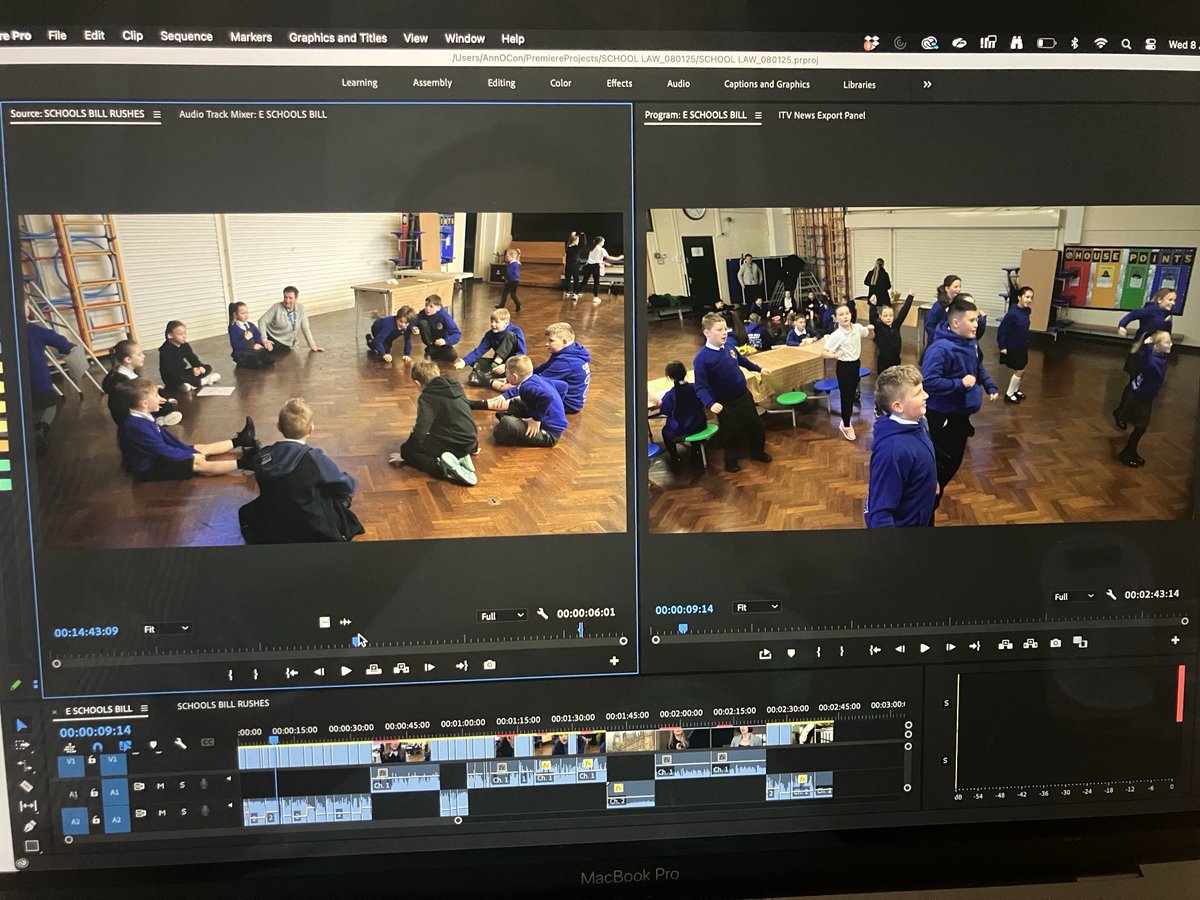
Task: Toggle track lock for A1
Action: (94, 793)
